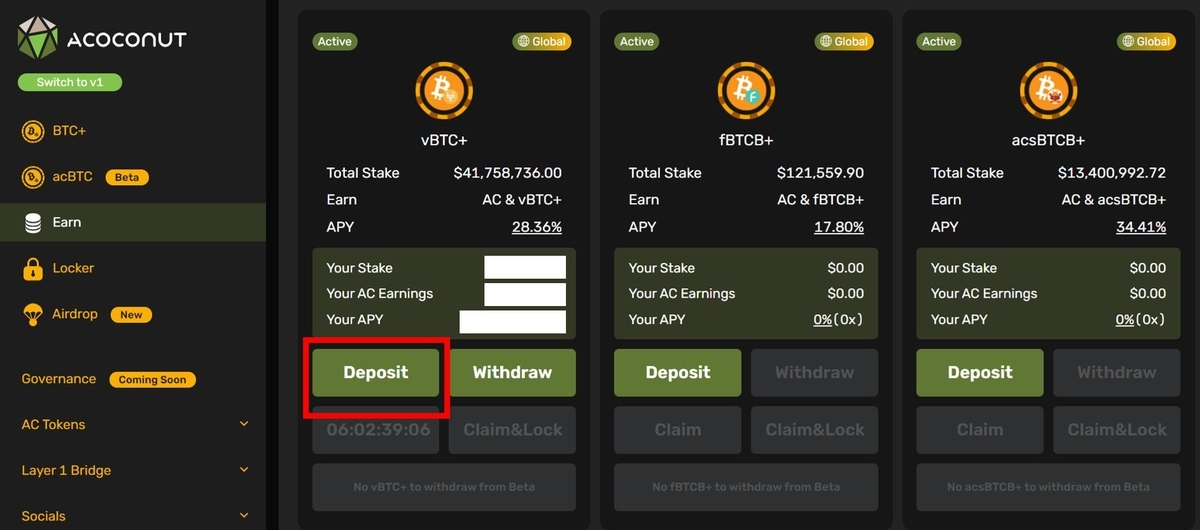Screen dimensions: 1200x530
Task: Click No fBTCB+ to withdraw from Beta
Action: tap(746, 487)
